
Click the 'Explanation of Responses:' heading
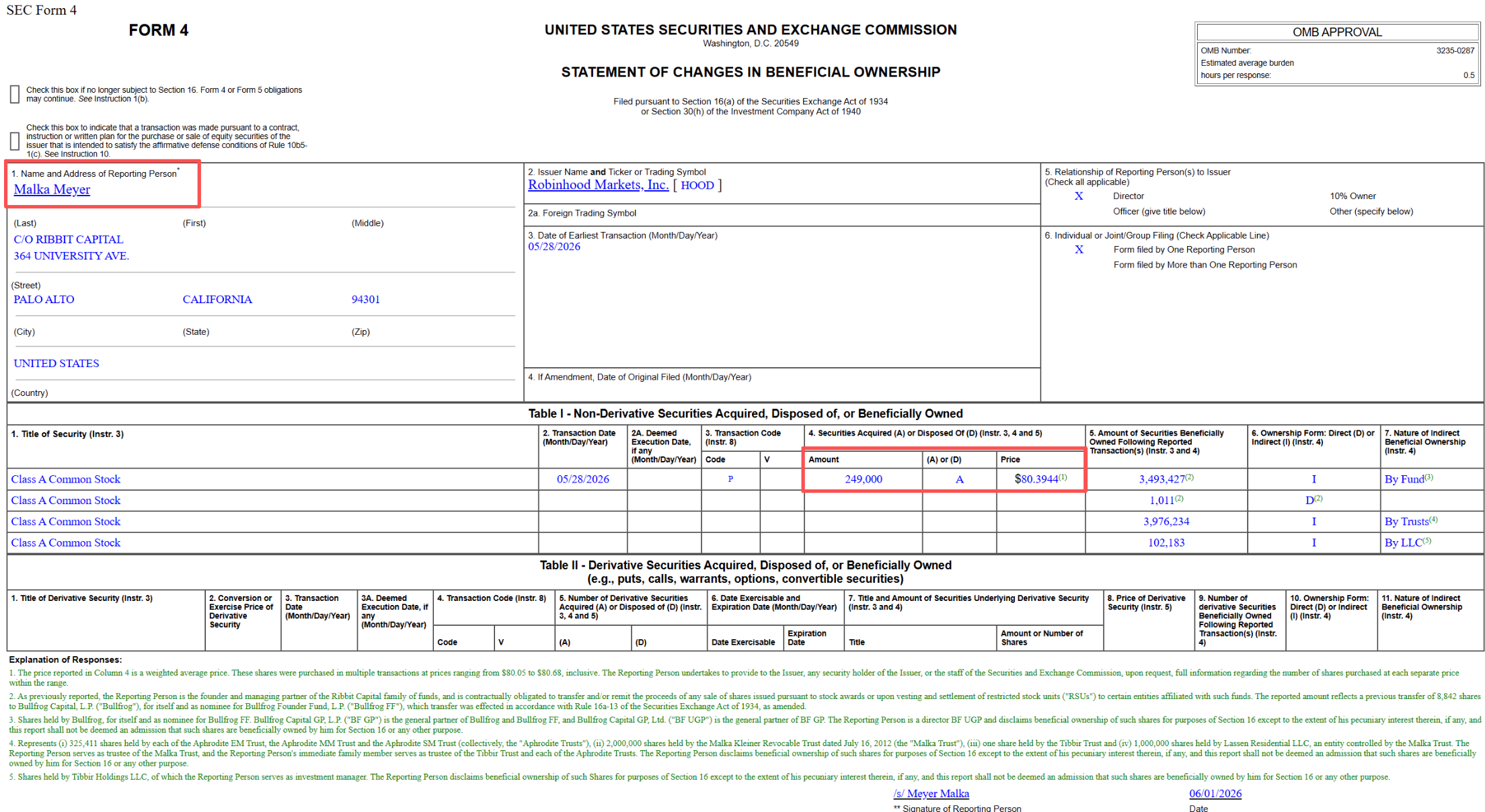coord(65,660)
